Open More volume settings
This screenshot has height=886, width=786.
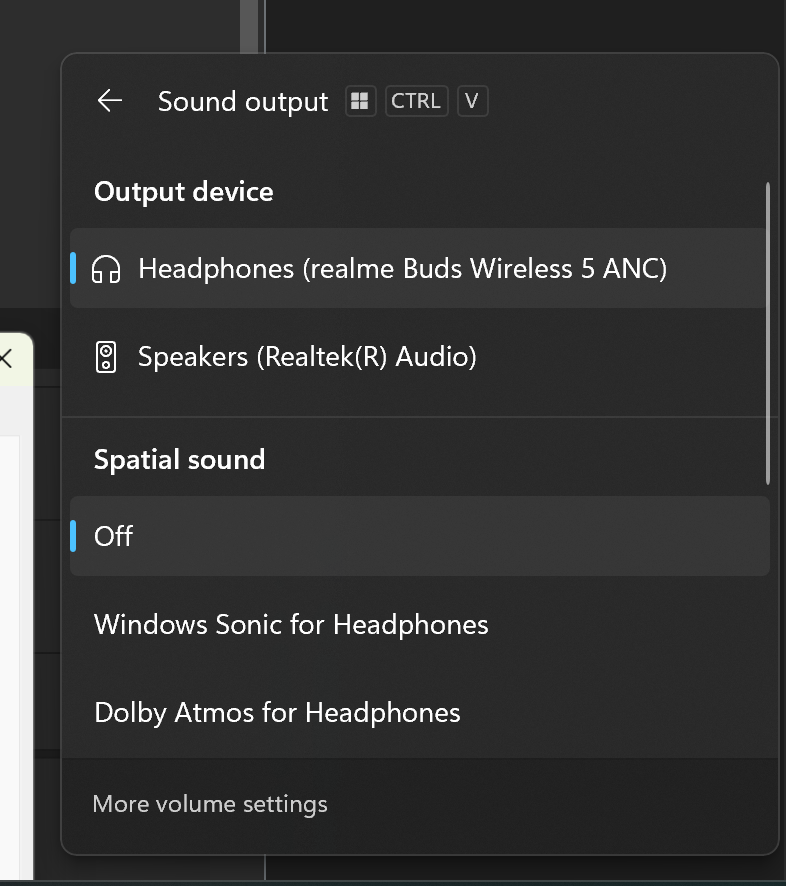[210, 804]
